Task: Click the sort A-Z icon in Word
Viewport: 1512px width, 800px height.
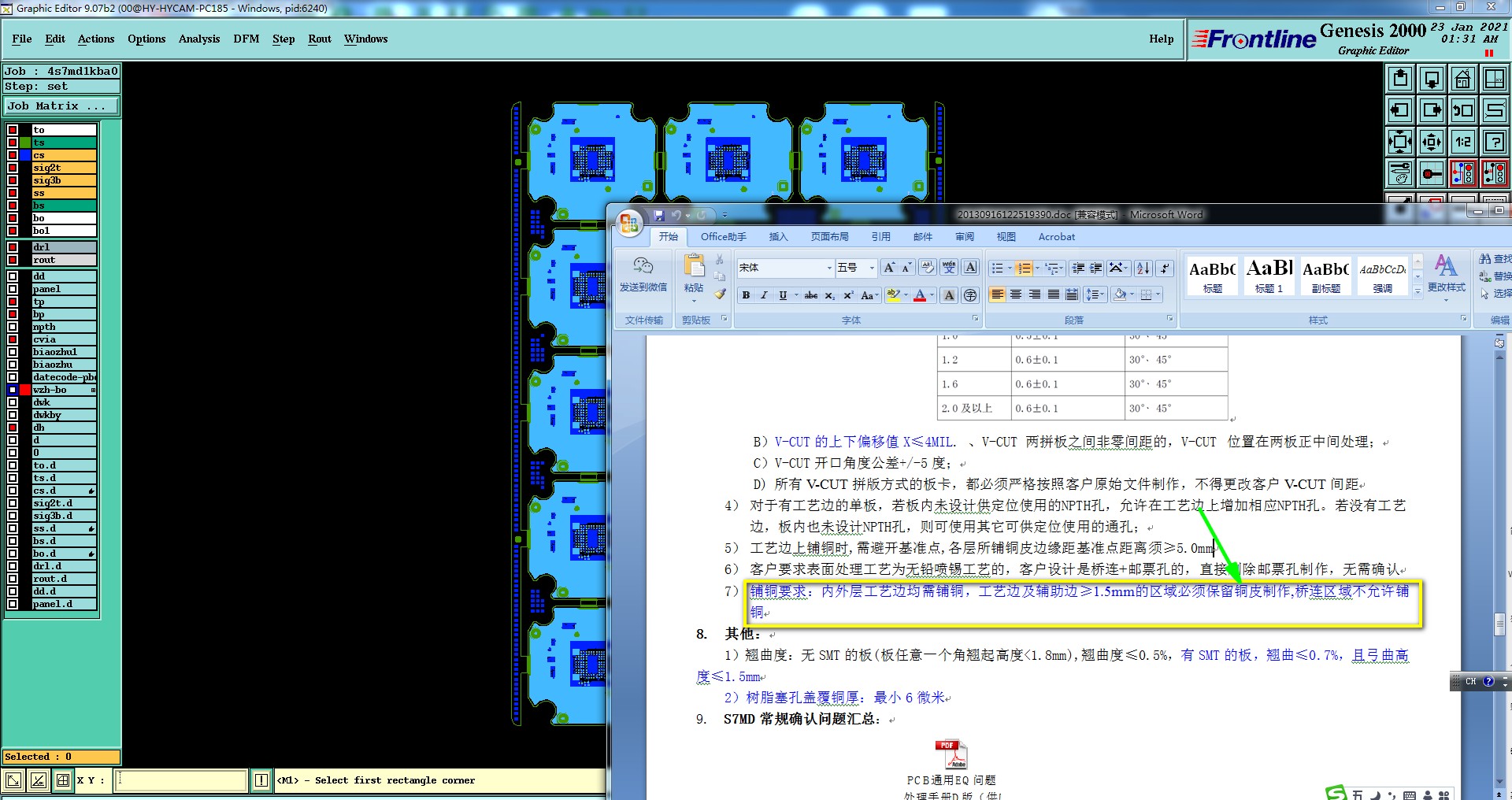Action: pyautogui.click(x=1143, y=268)
